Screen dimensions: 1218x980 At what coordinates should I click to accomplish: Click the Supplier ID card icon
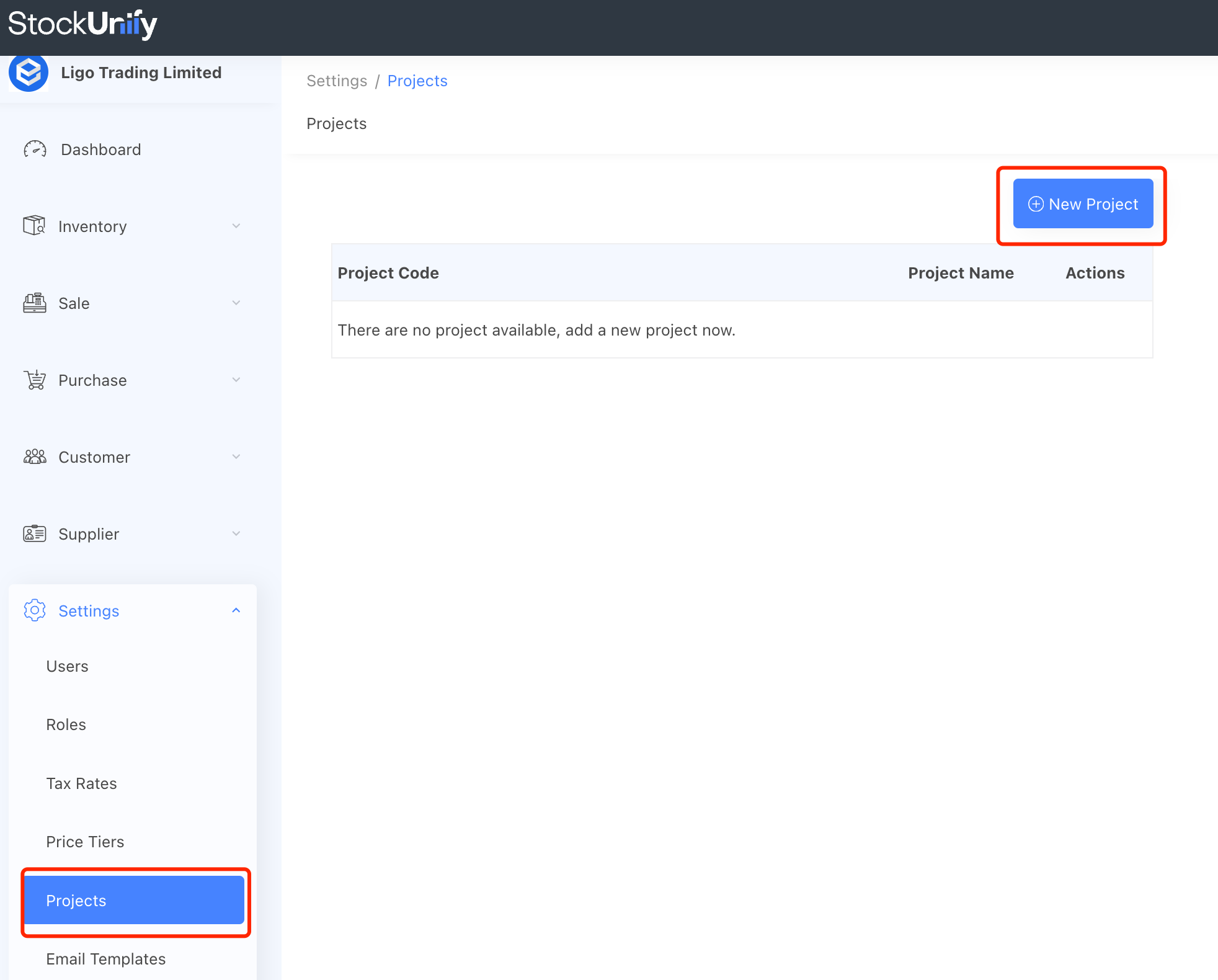tap(35, 533)
